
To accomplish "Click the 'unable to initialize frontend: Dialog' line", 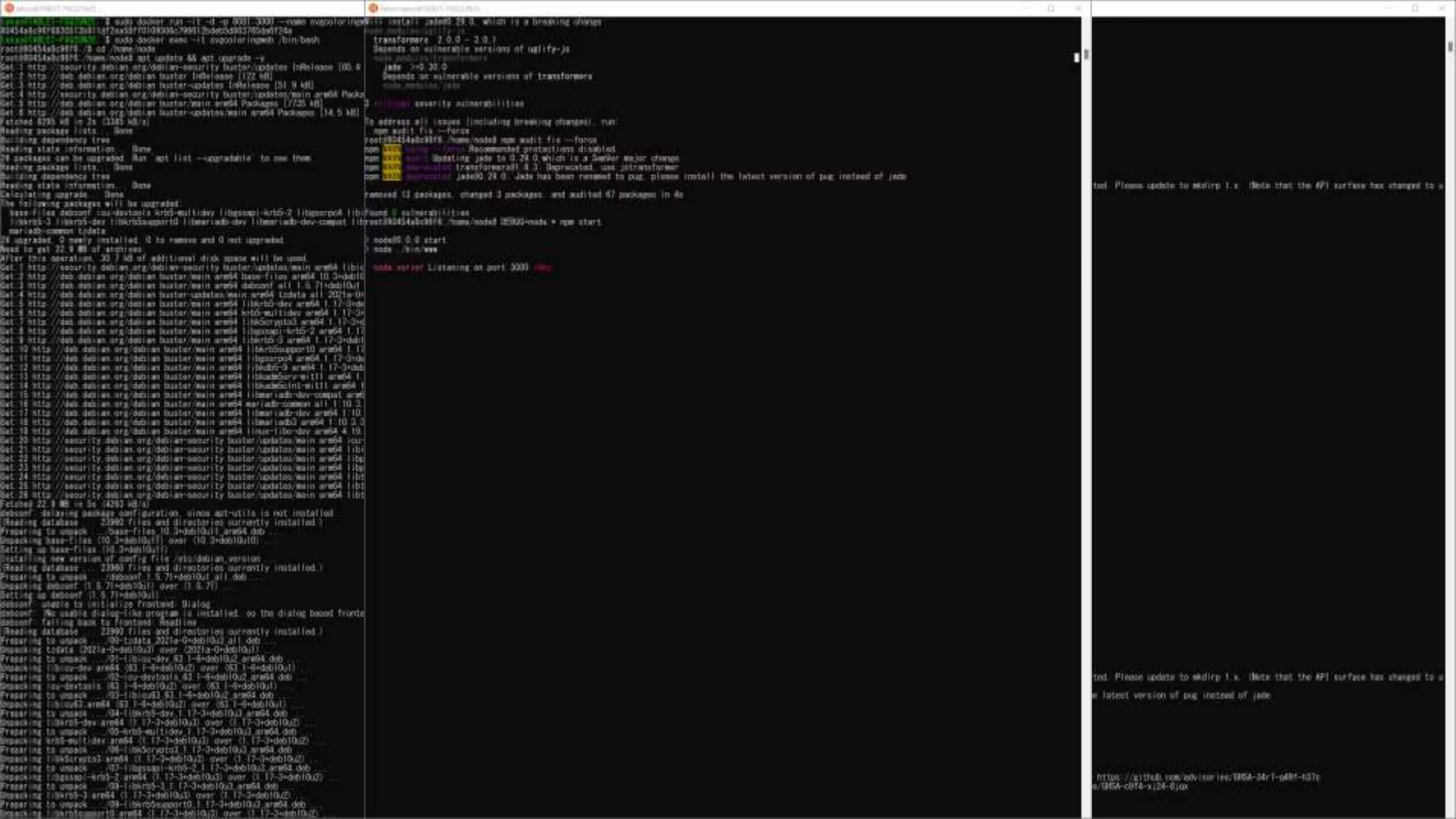I will (x=105, y=604).
